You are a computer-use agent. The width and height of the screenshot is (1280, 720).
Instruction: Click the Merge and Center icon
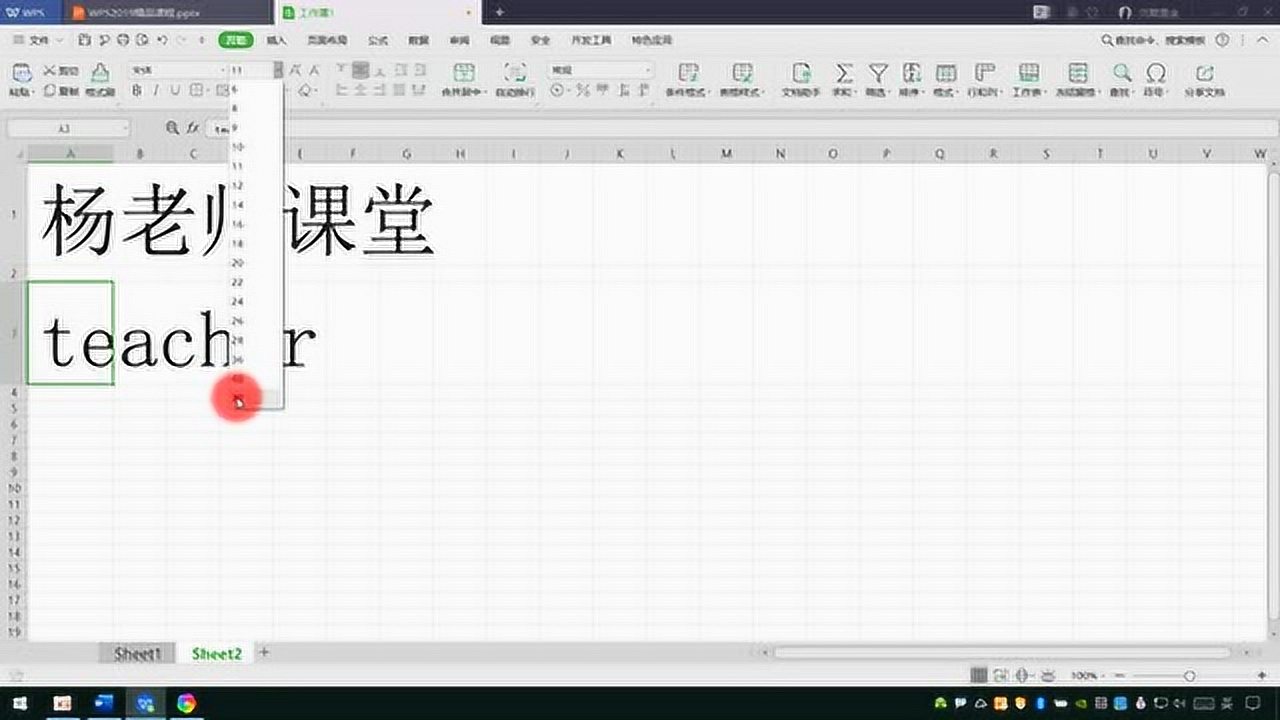coord(463,73)
